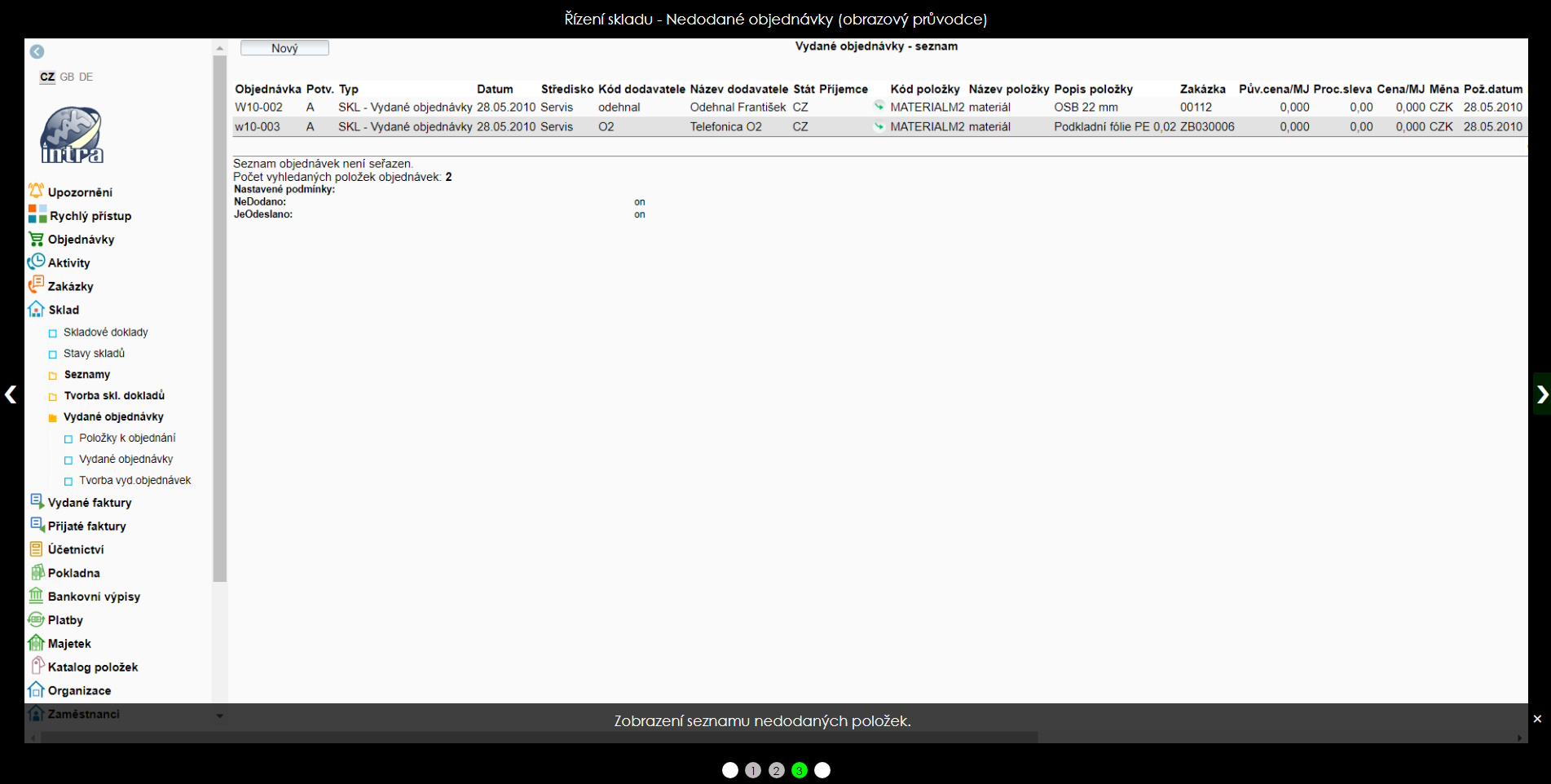
Task: Open Rychlý přístup tiles icon
Action: (37, 215)
